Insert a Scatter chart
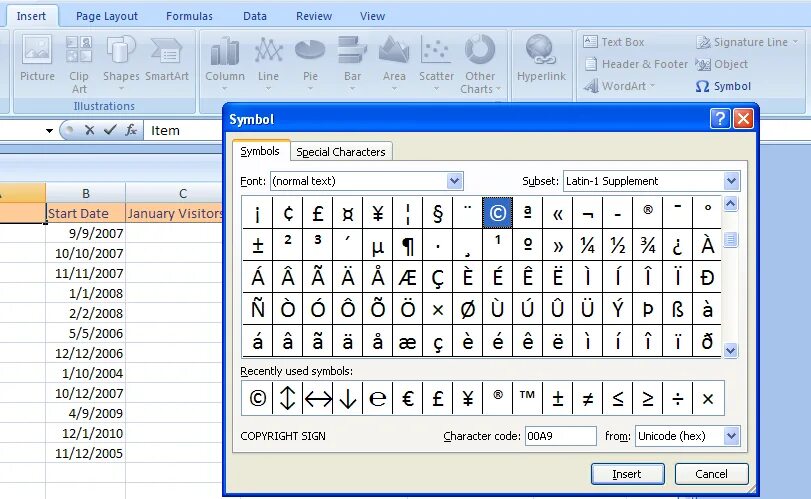Screen dimensions: 811x499 pyautogui.click(x=437, y=63)
